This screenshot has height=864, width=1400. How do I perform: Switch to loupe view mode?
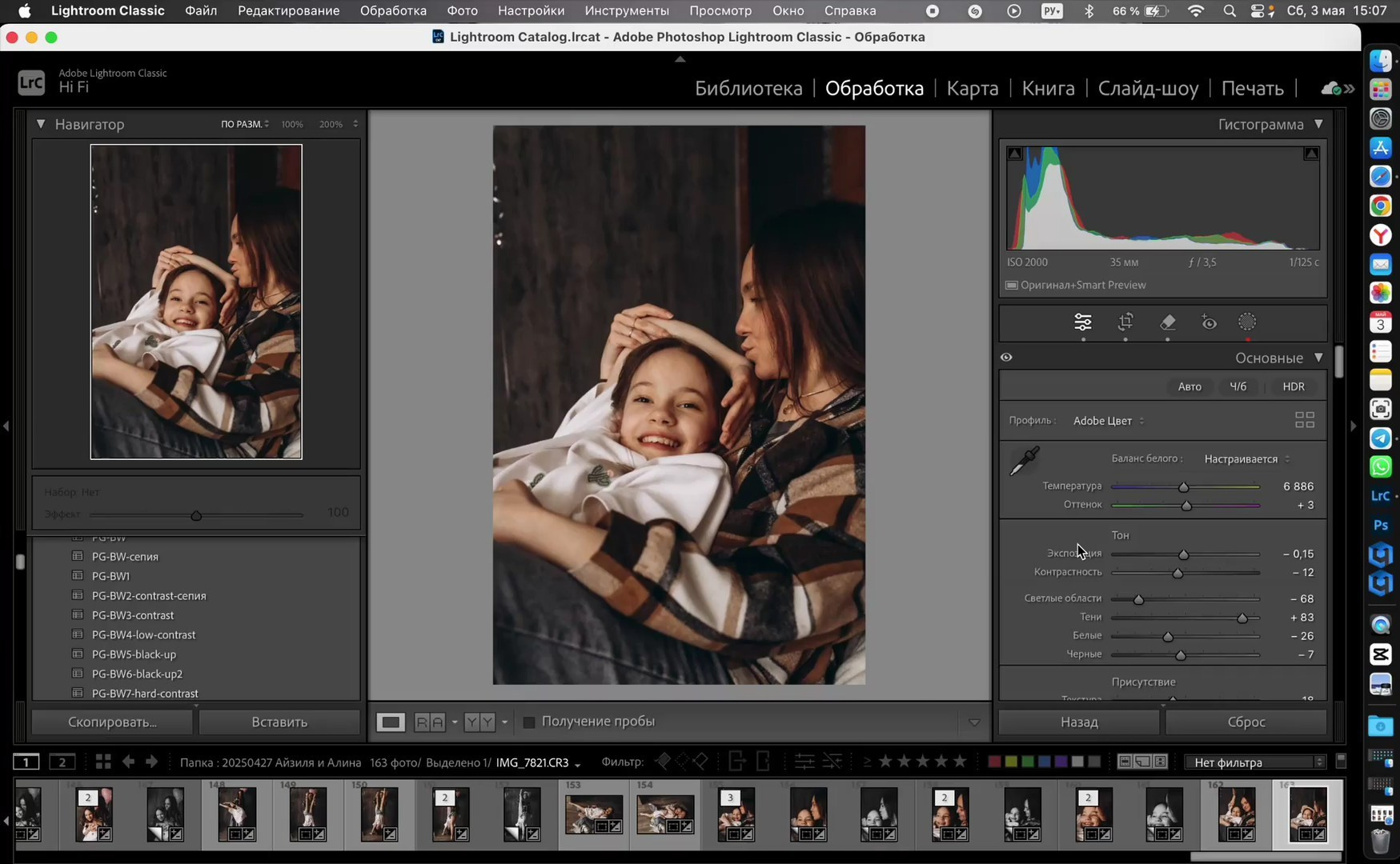click(x=391, y=722)
